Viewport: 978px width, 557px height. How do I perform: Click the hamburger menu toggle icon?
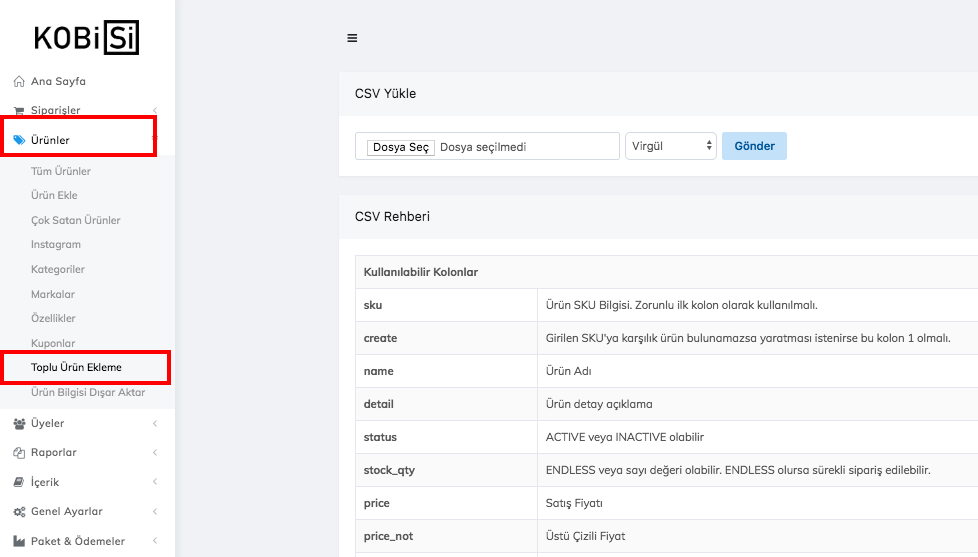[x=352, y=38]
